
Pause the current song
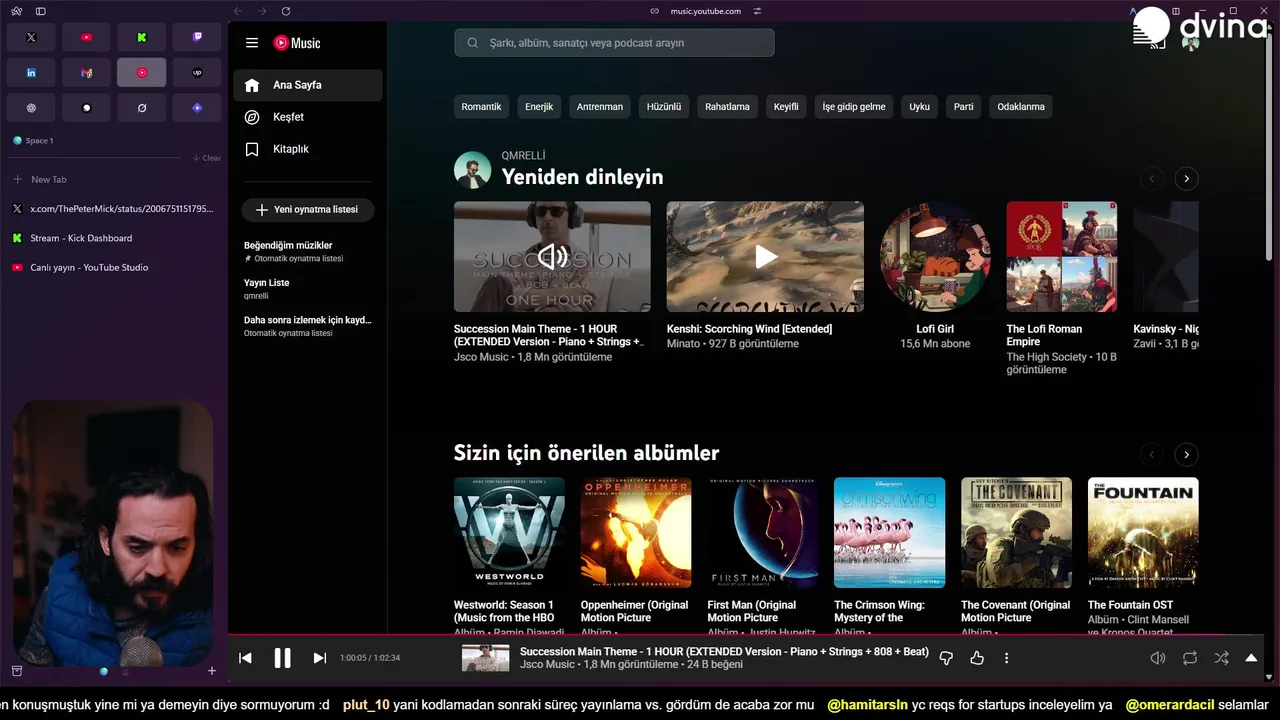coord(282,658)
